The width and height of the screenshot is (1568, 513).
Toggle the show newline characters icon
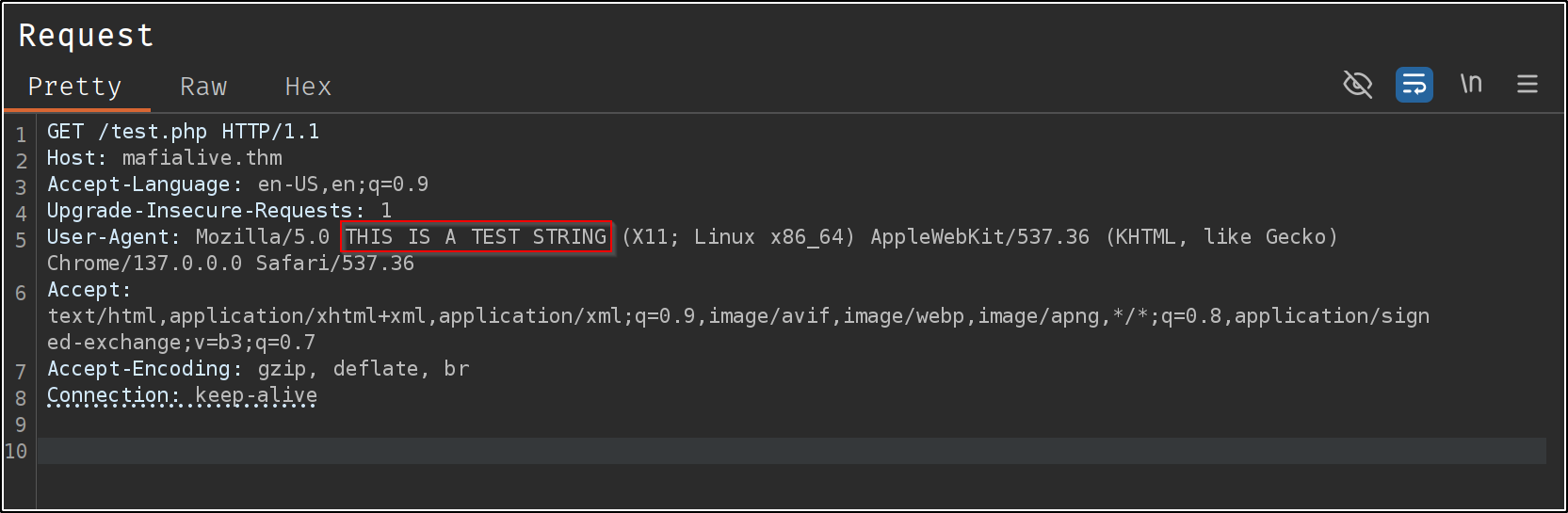pos(1471,85)
